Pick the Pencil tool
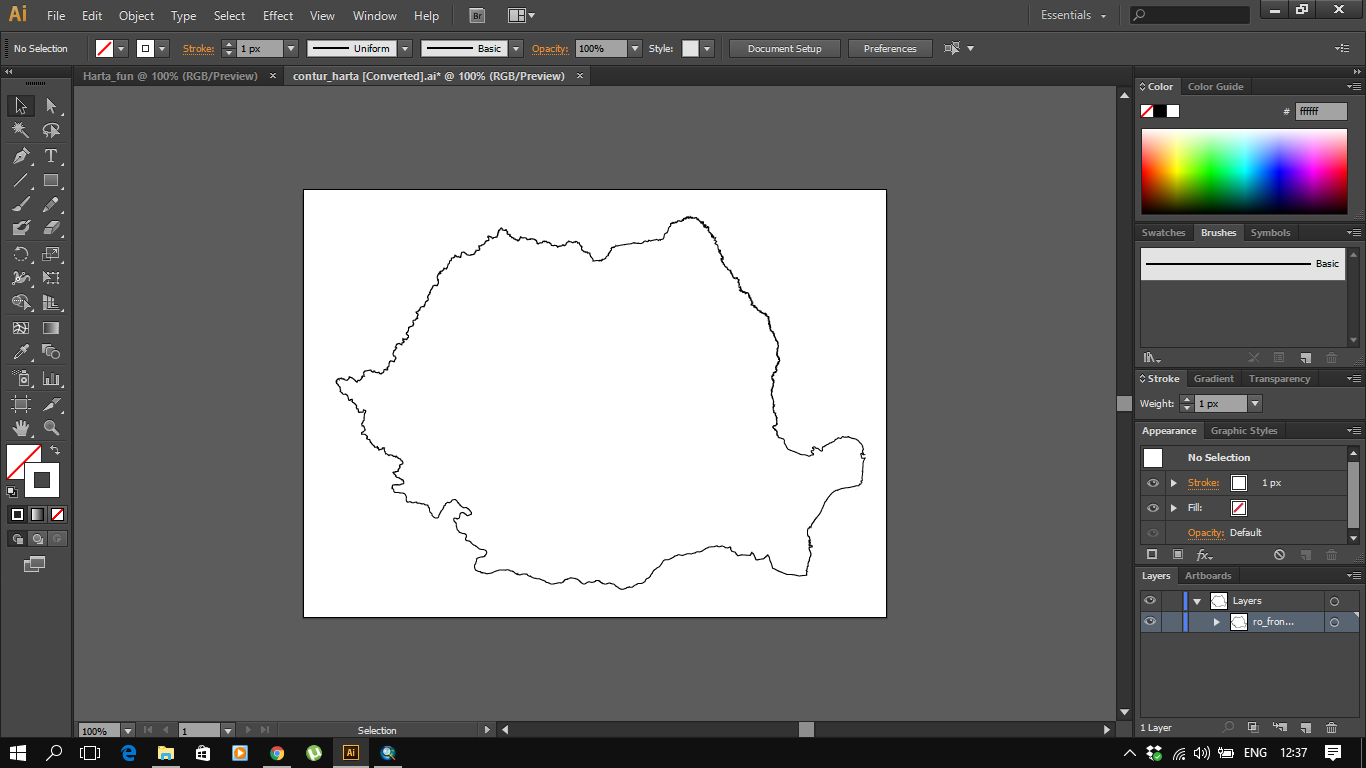The image size is (1366, 768). (x=51, y=205)
